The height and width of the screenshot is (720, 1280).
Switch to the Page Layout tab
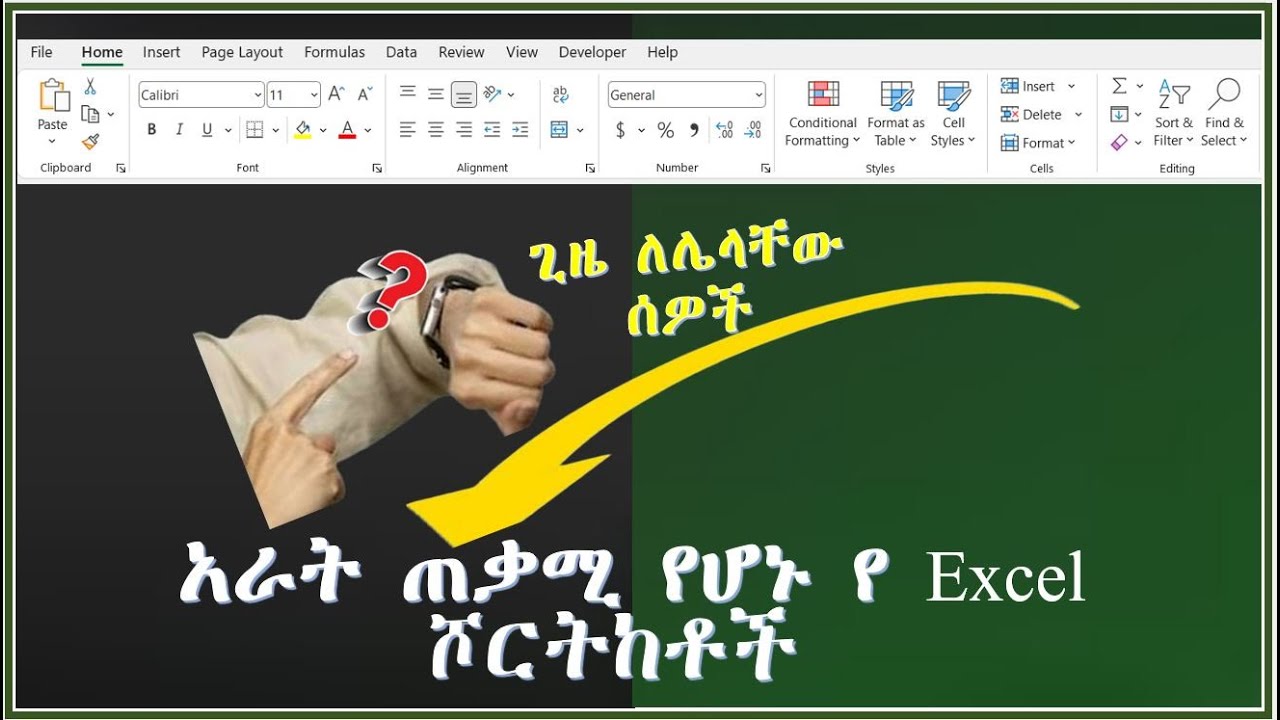click(242, 52)
